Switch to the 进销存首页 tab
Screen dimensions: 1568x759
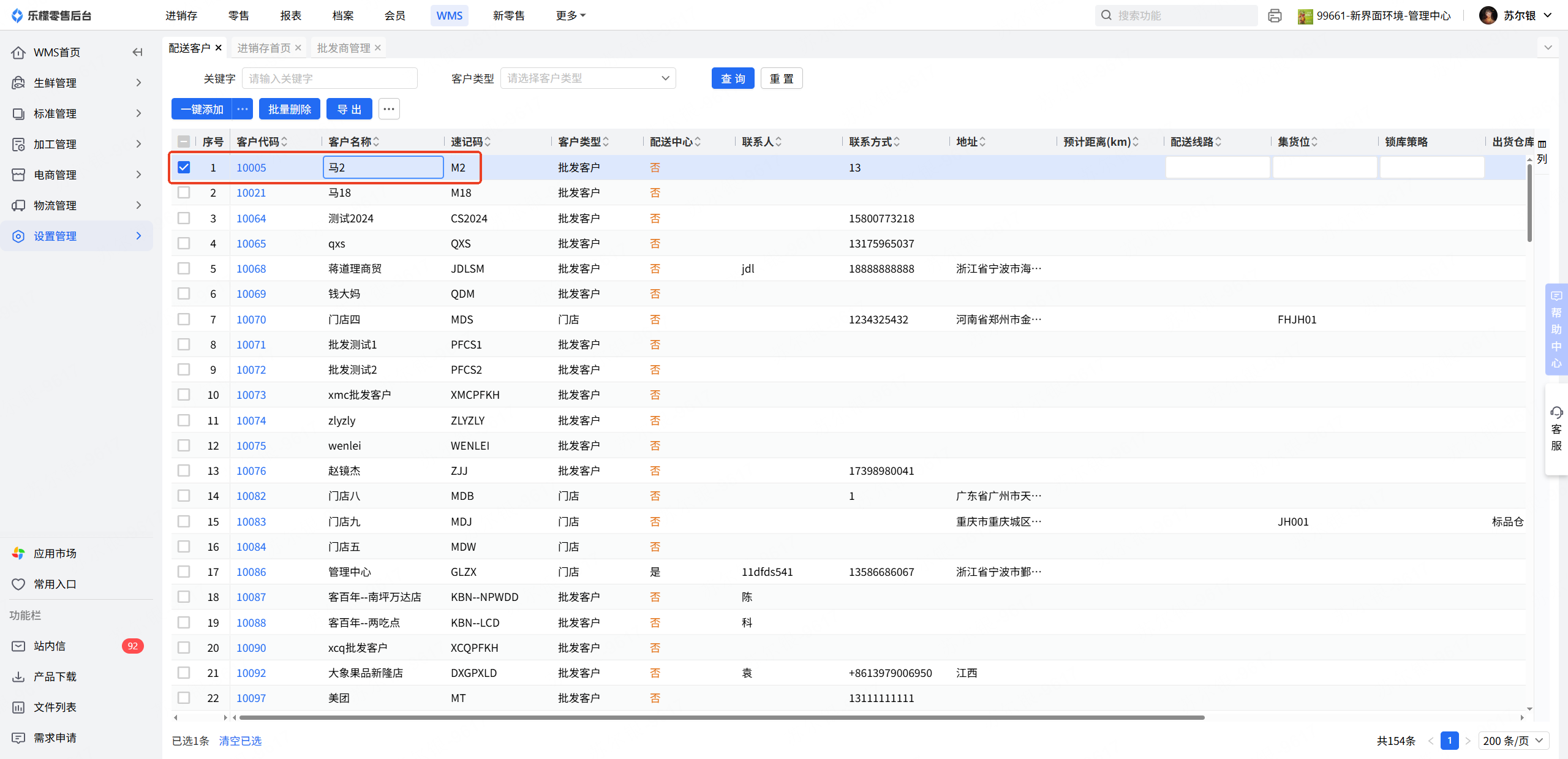point(264,48)
